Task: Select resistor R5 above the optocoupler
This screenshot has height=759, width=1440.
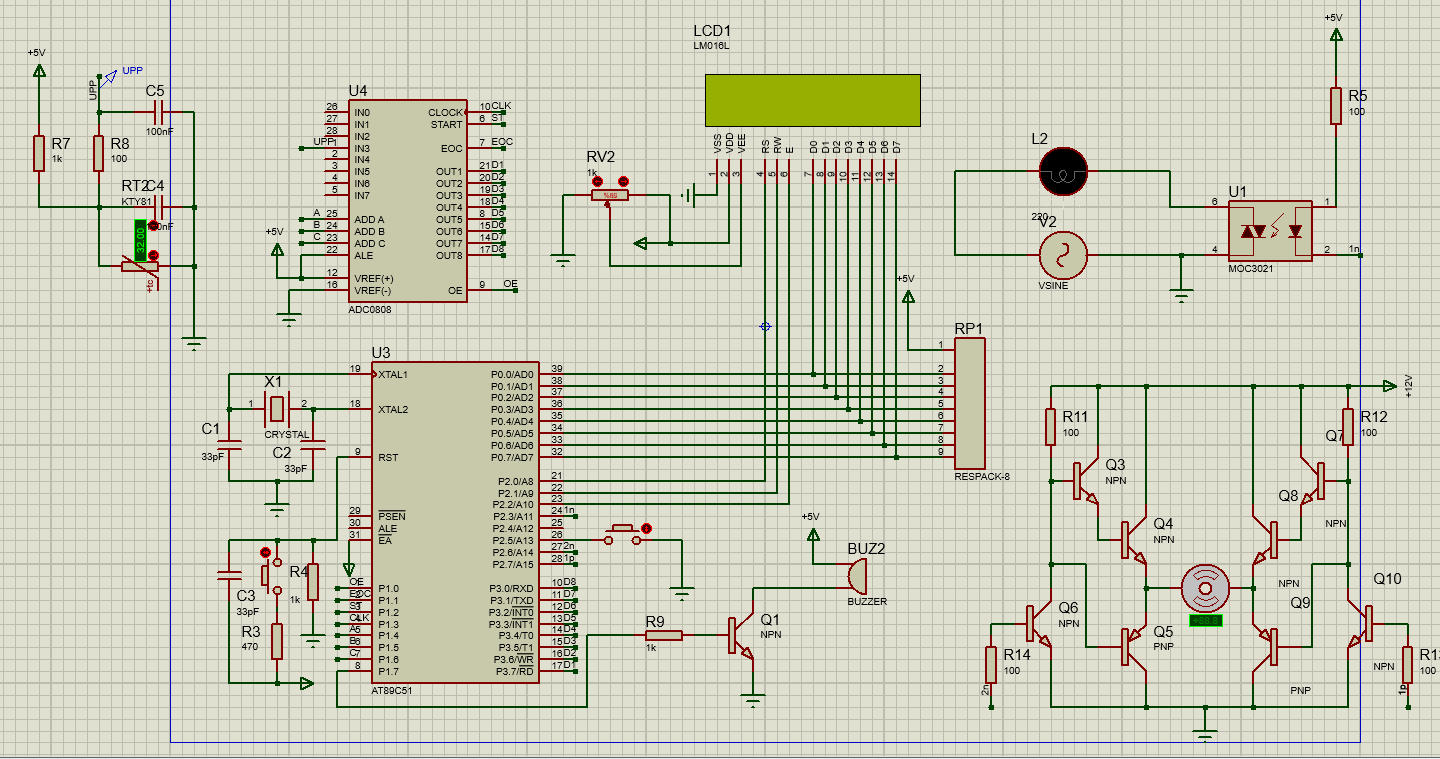Action: coord(1335,105)
